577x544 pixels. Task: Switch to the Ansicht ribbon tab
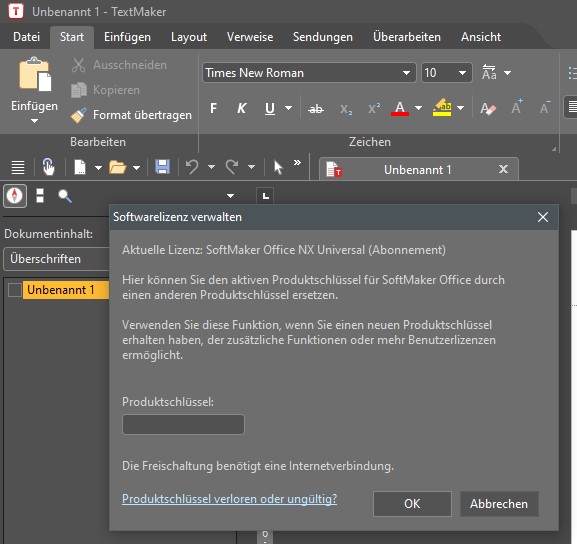click(x=481, y=37)
